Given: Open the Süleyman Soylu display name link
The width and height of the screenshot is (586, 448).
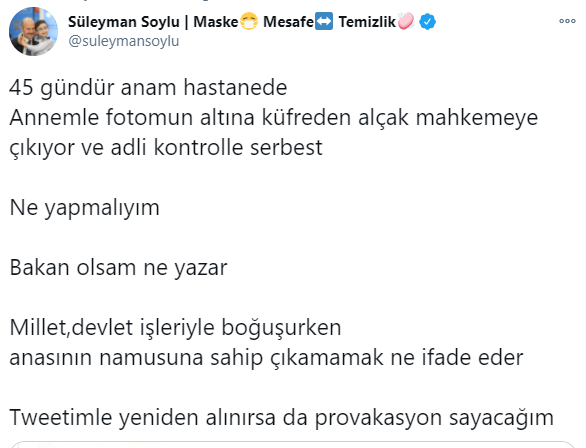Looking at the screenshot, I should click(x=124, y=22).
